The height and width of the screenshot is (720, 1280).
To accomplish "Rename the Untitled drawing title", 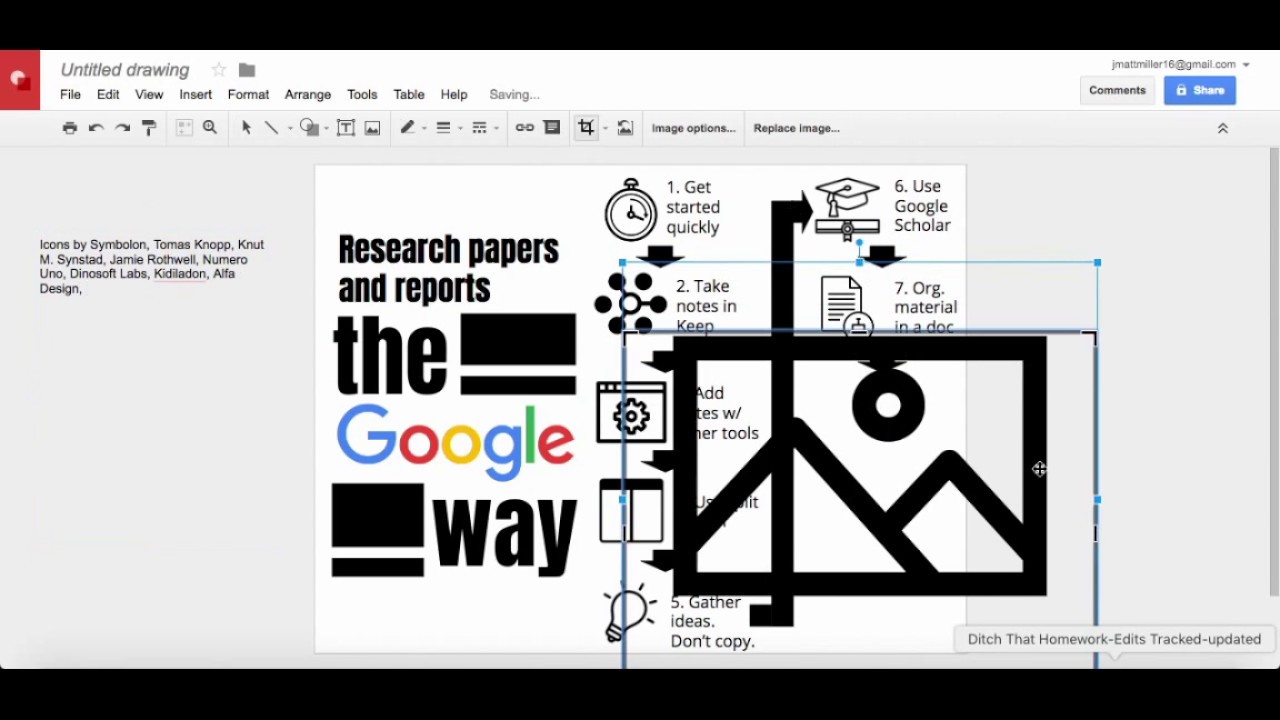I will point(125,70).
